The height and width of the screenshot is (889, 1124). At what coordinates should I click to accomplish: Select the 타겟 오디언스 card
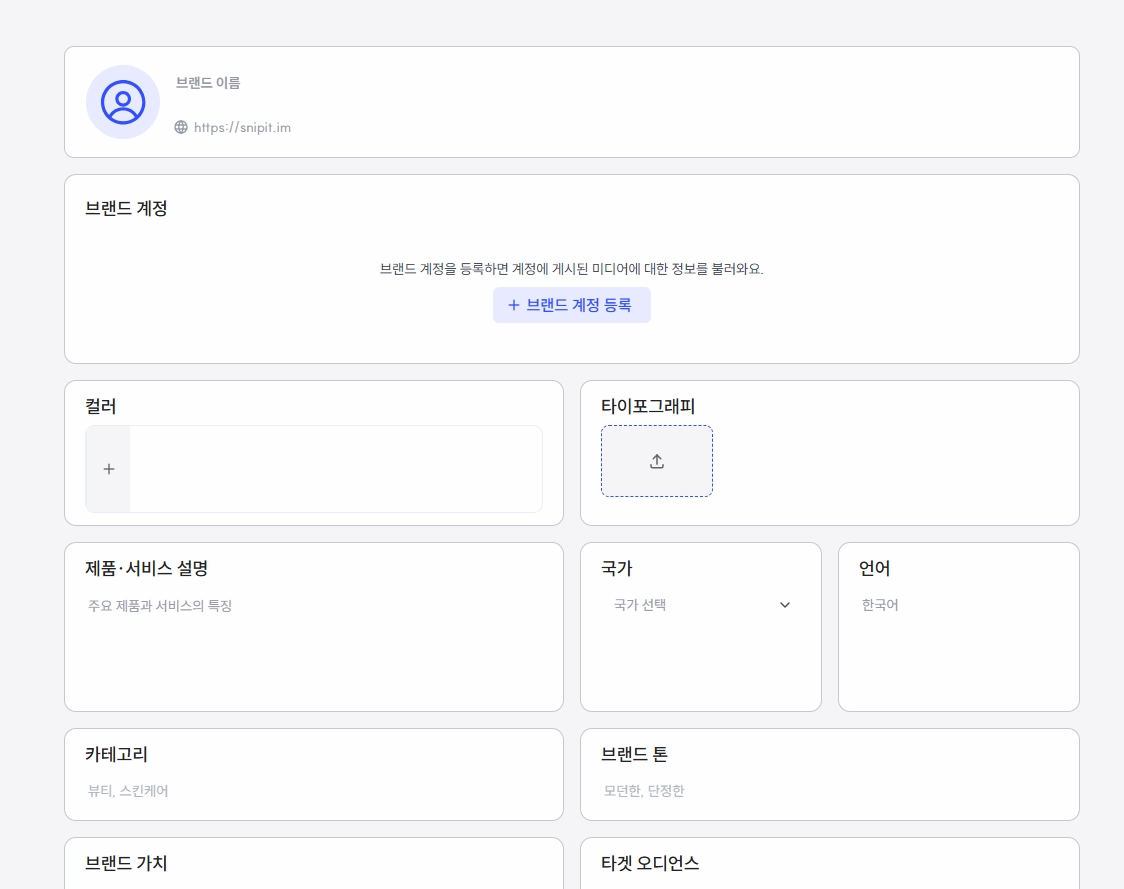829,863
